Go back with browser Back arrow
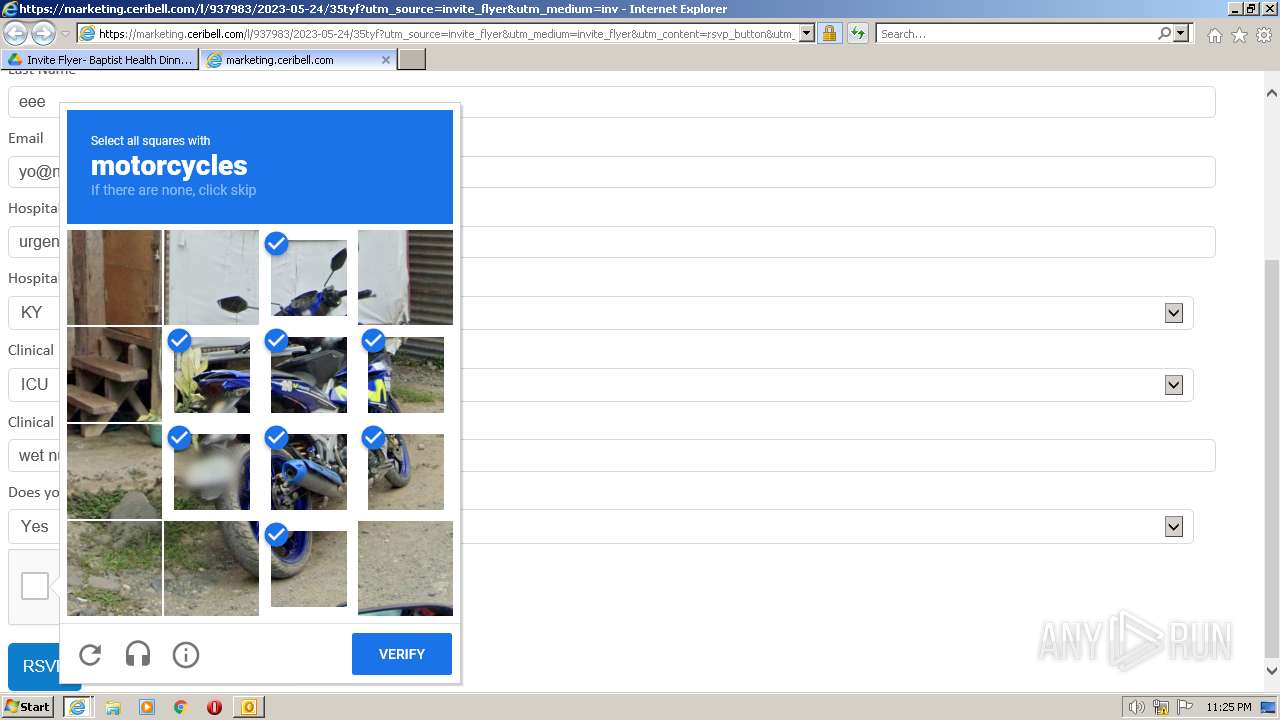The width and height of the screenshot is (1280, 720). click(x=16, y=33)
